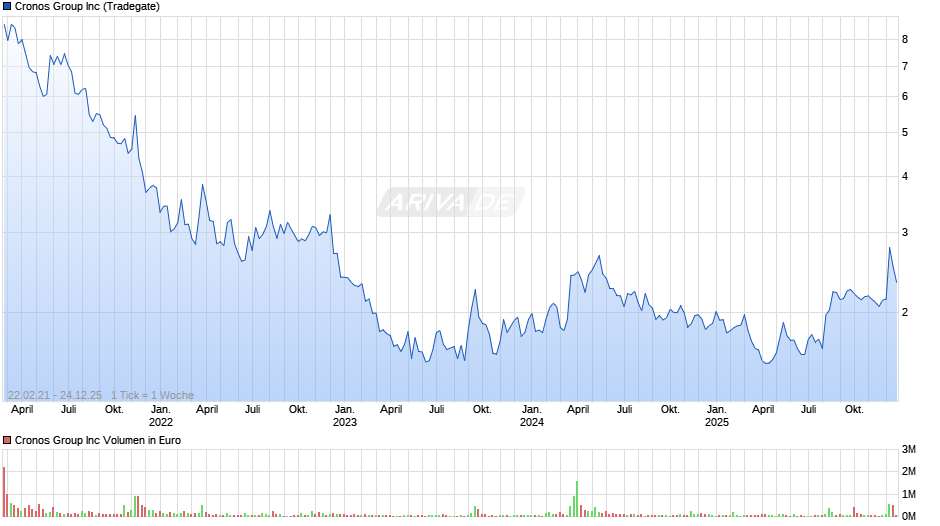This screenshot has height=526, width=940.
Task: Click the volume axis label '1M'
Action: tap(909, 494)
